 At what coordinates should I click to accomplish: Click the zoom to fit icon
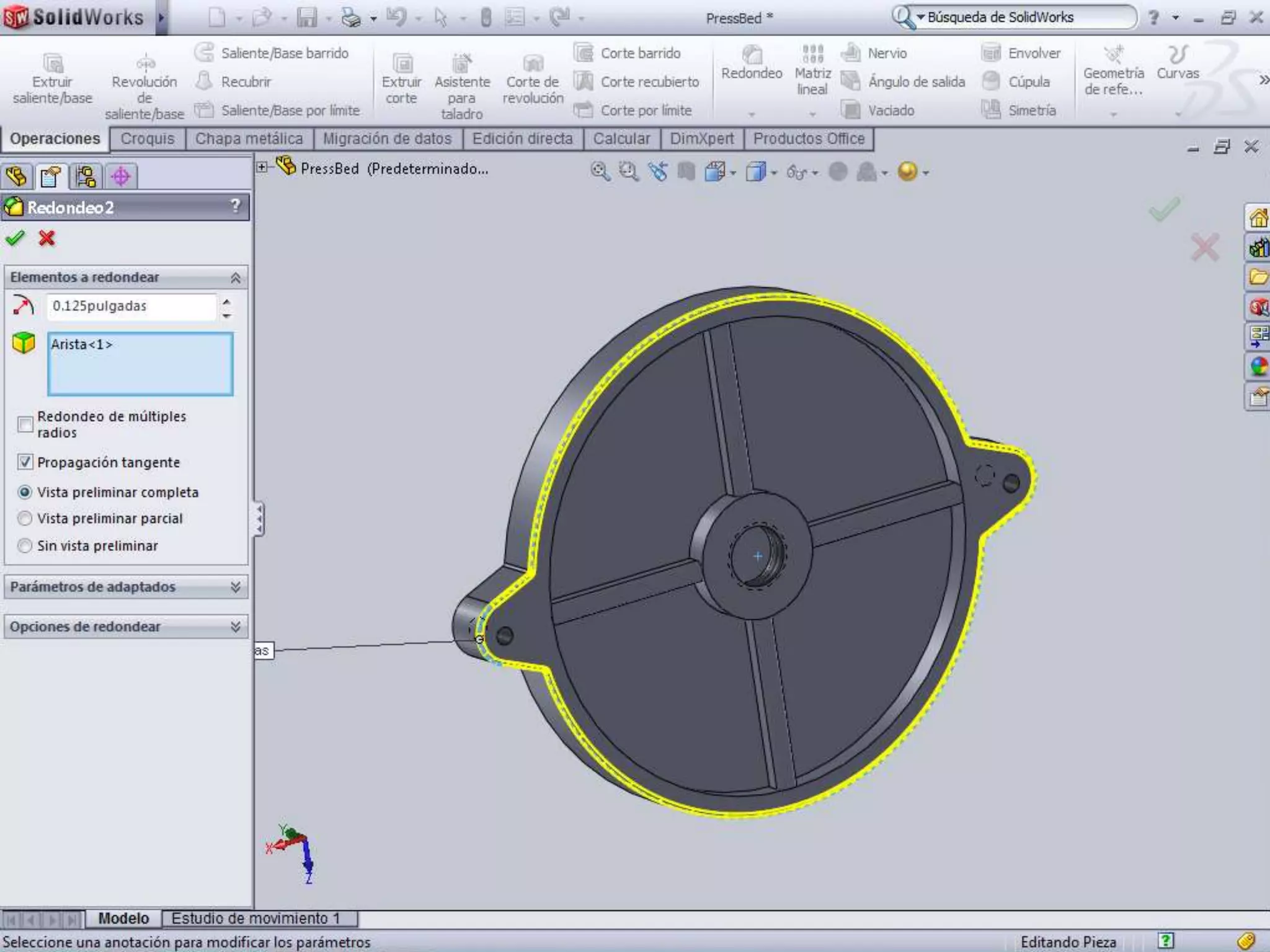(x=600, y=172)
